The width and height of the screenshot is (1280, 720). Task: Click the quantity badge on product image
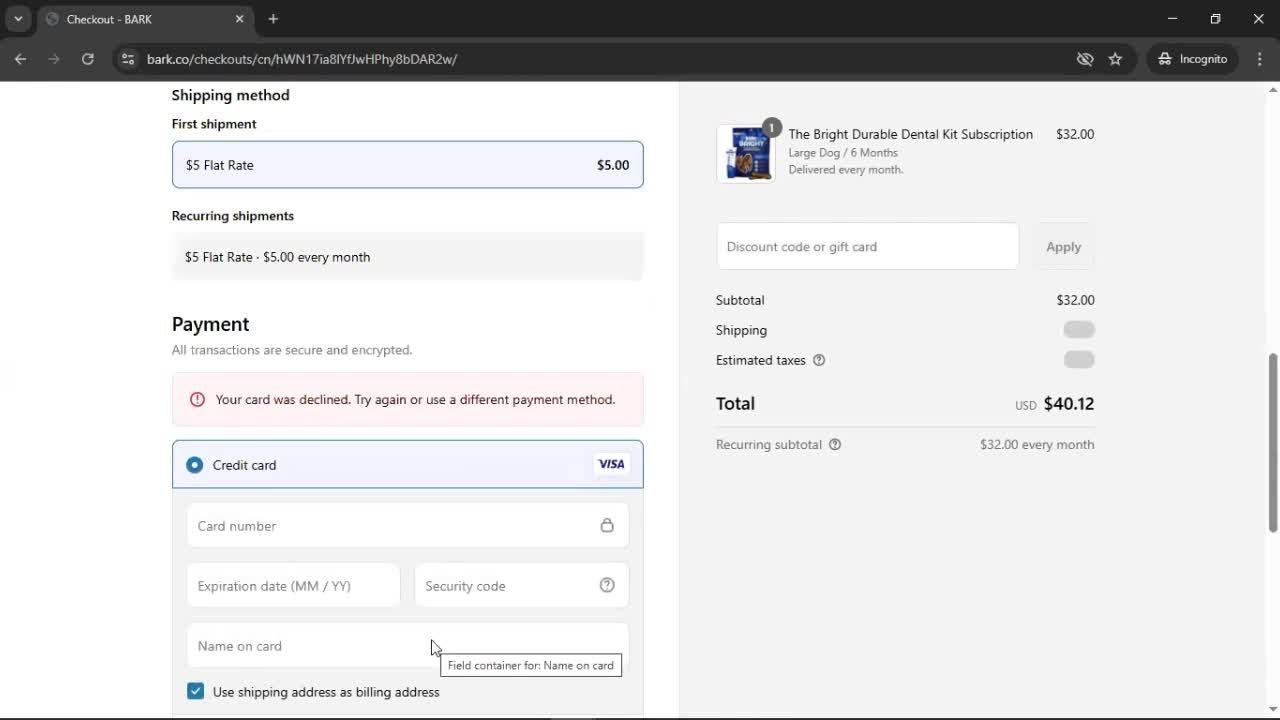pyautogui.click(x=771, y=127)
